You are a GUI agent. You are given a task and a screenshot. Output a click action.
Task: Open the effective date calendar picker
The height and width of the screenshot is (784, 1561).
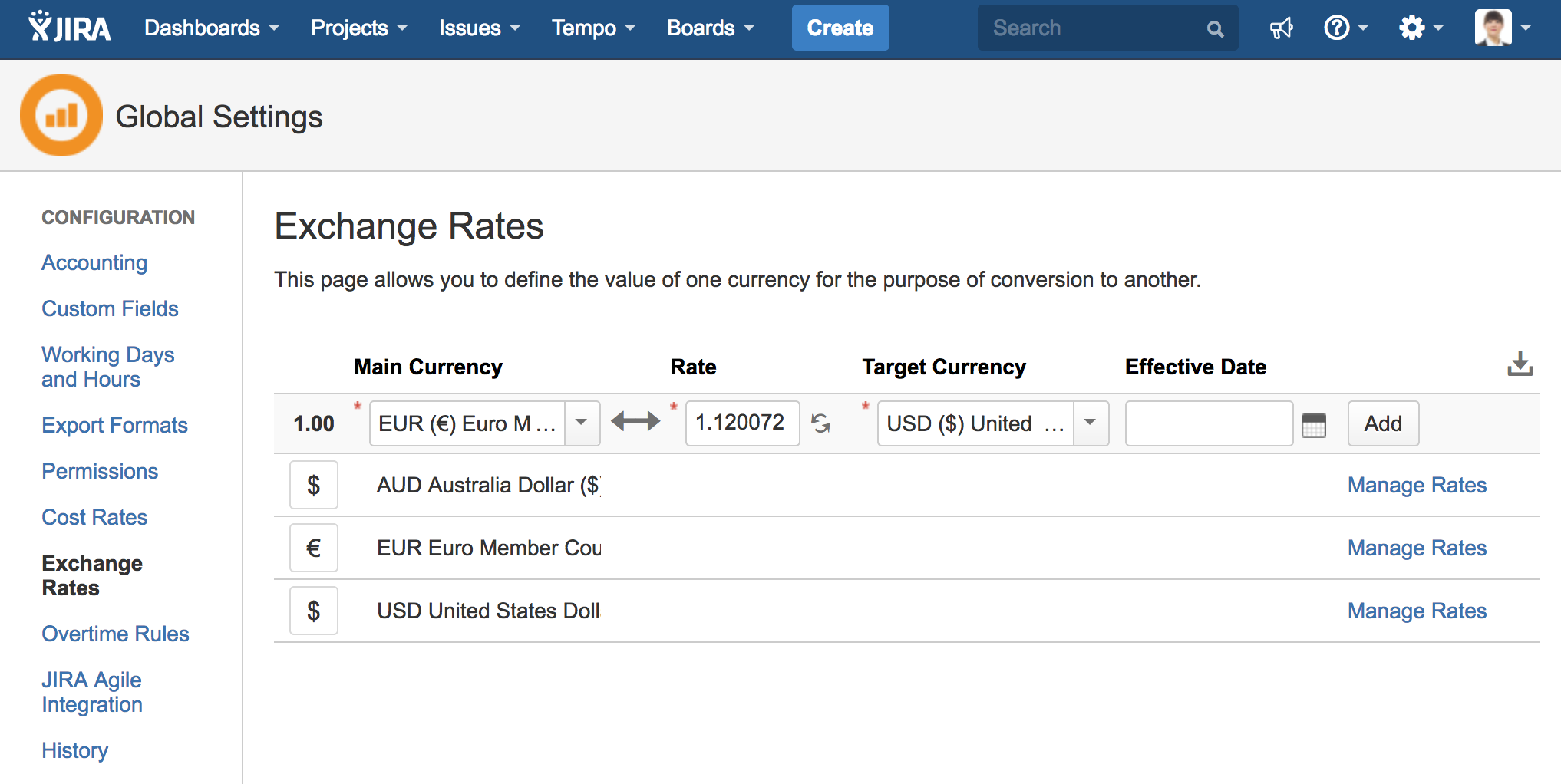point(1314,423)
